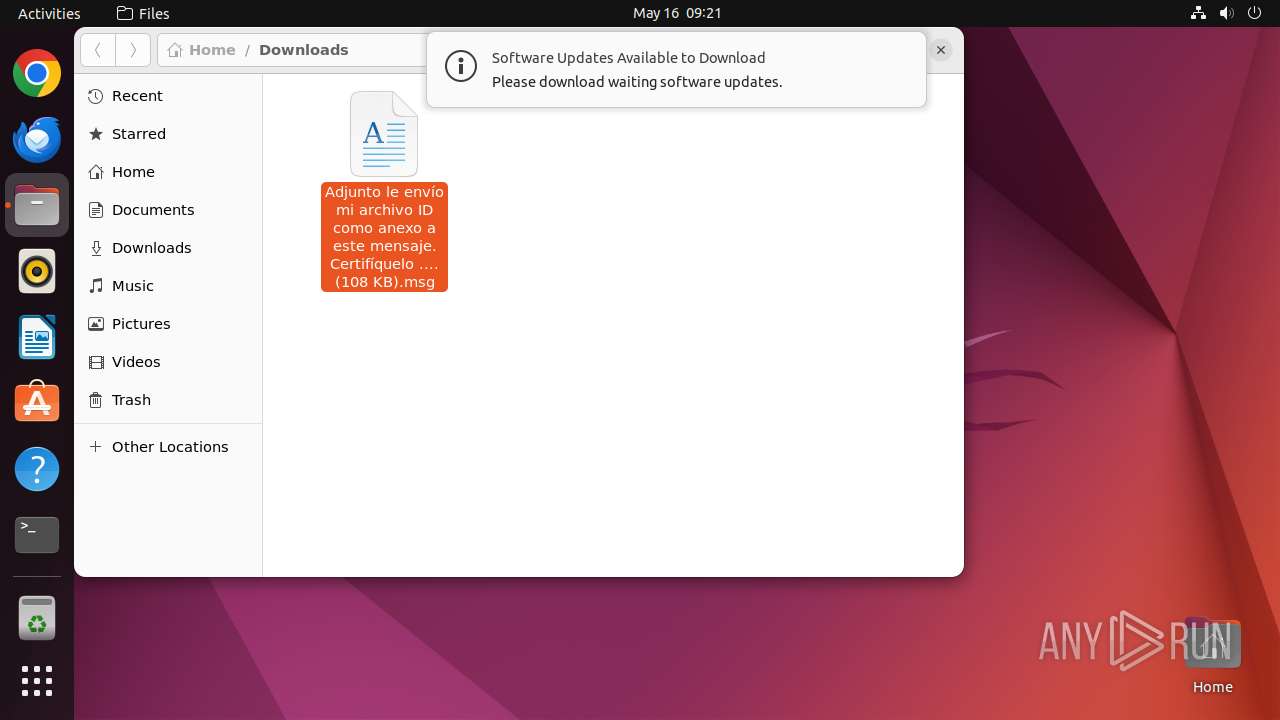Click the network icon in top bar
Viewport: 1280px width, 720px height.
tap(1199, 13)
